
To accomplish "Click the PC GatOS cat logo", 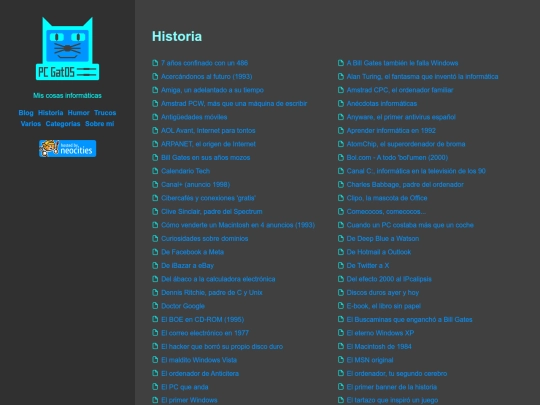I will pos(68,49).
